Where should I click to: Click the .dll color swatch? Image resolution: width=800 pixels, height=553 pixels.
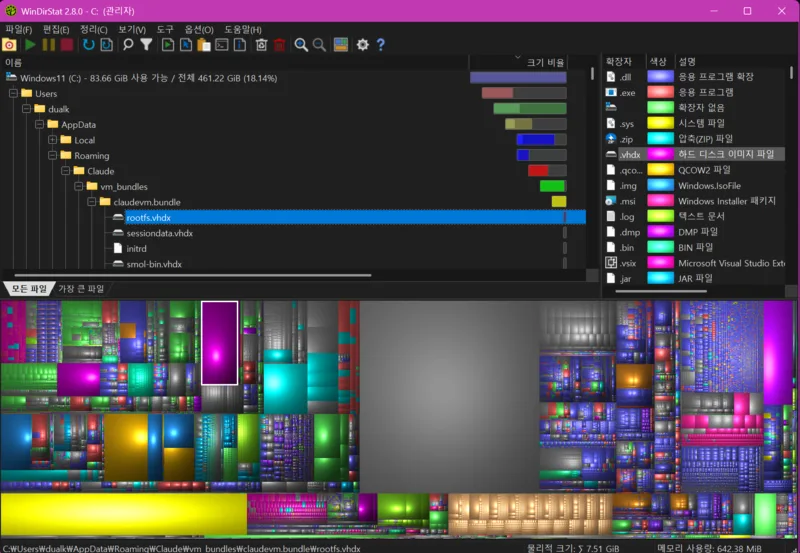[660, 77]
